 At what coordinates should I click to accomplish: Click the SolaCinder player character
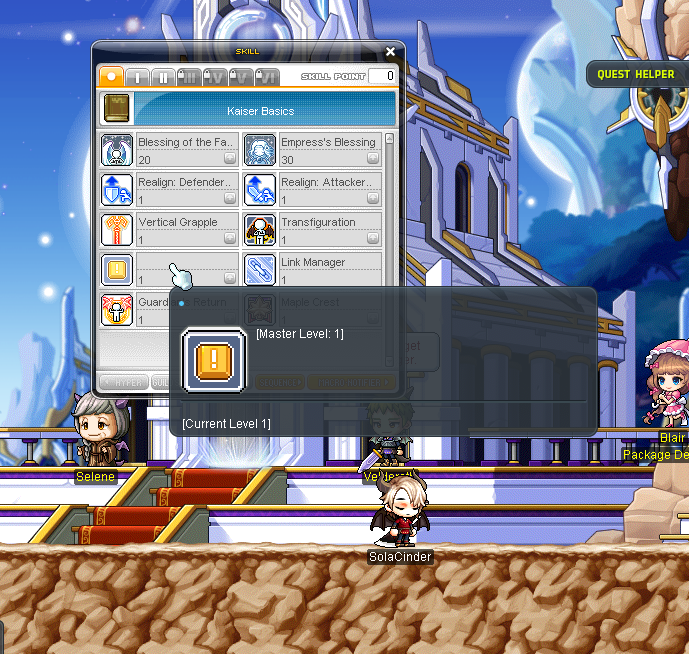click(x=400, y=510)
